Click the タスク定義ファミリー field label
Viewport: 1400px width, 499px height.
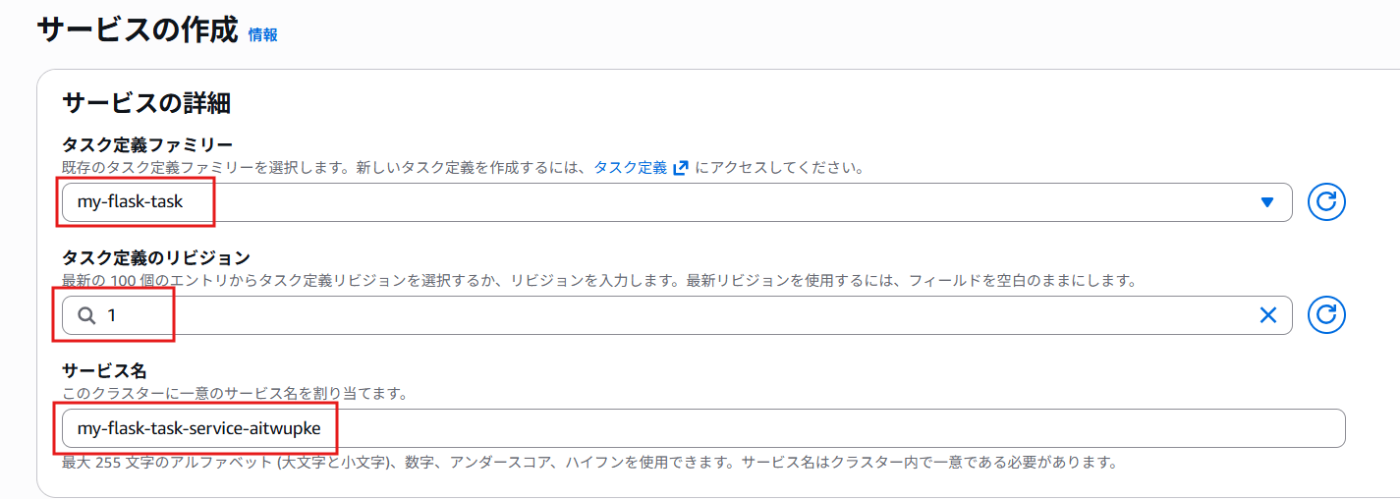point(147,145)
